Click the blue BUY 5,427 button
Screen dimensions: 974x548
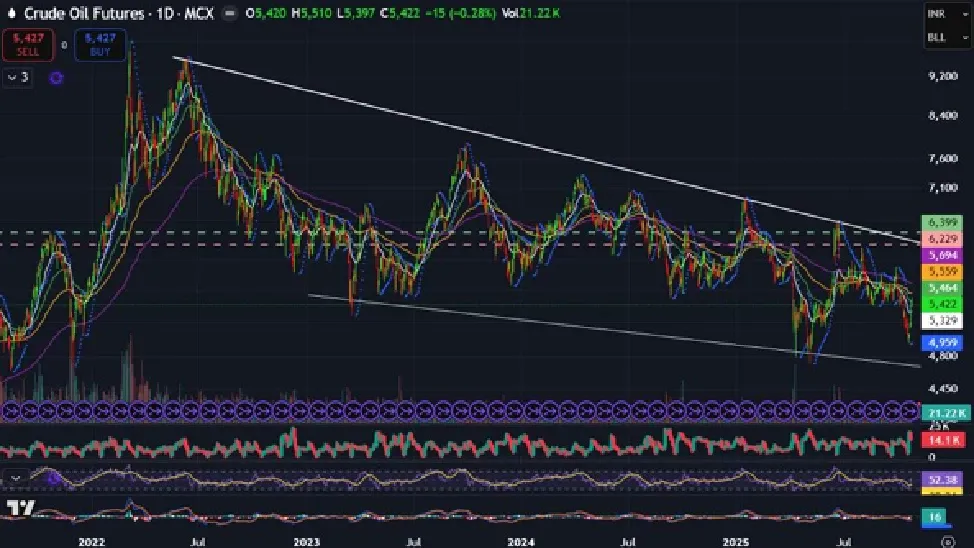[100, 45]
